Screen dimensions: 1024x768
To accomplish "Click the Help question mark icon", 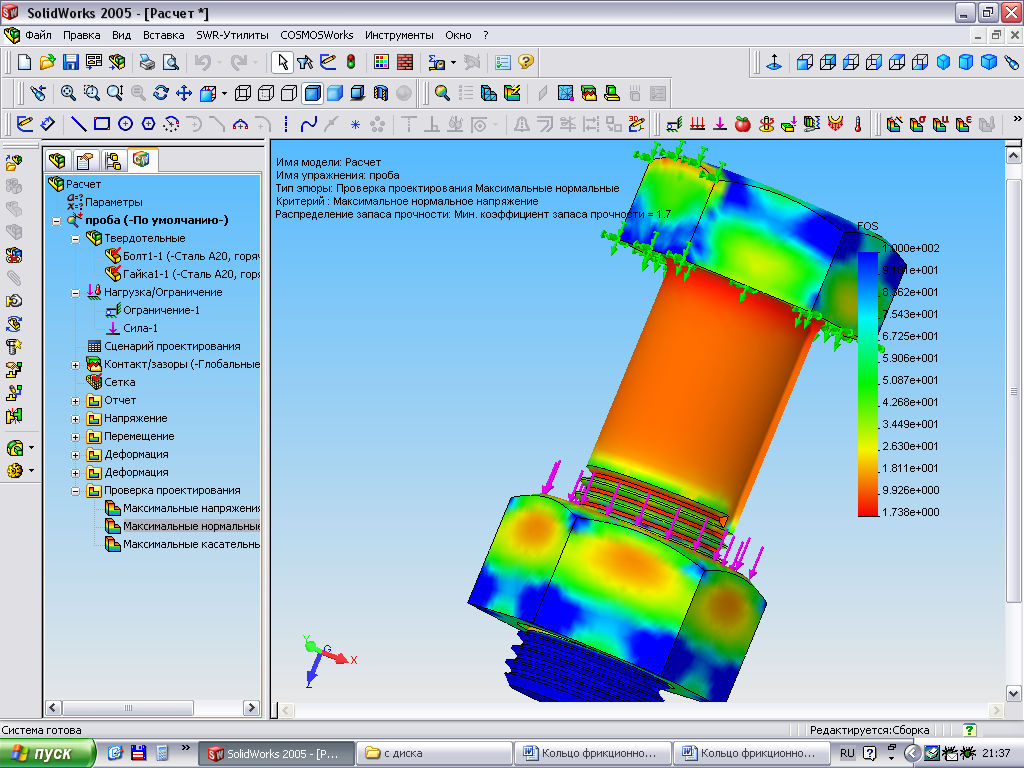I will tap(526, 62).
